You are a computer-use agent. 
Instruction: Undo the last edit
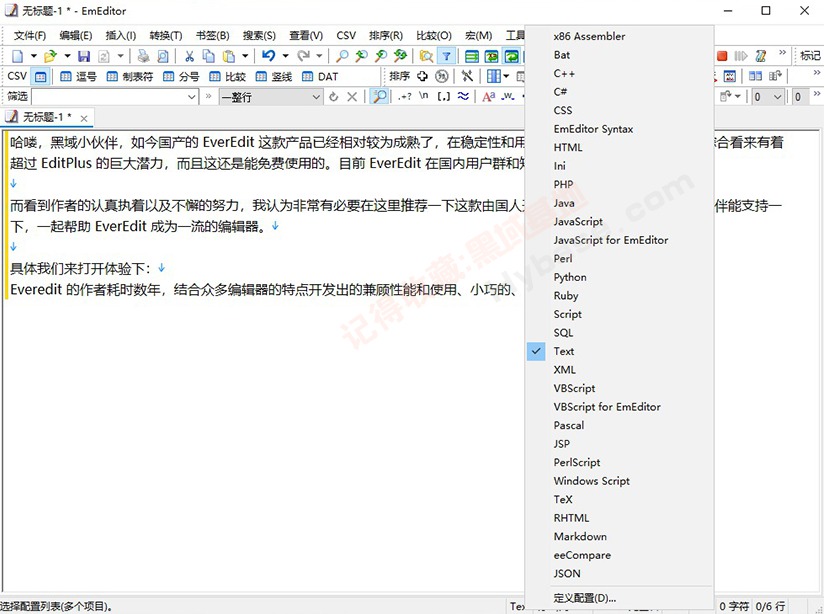(x=268, y=56)
